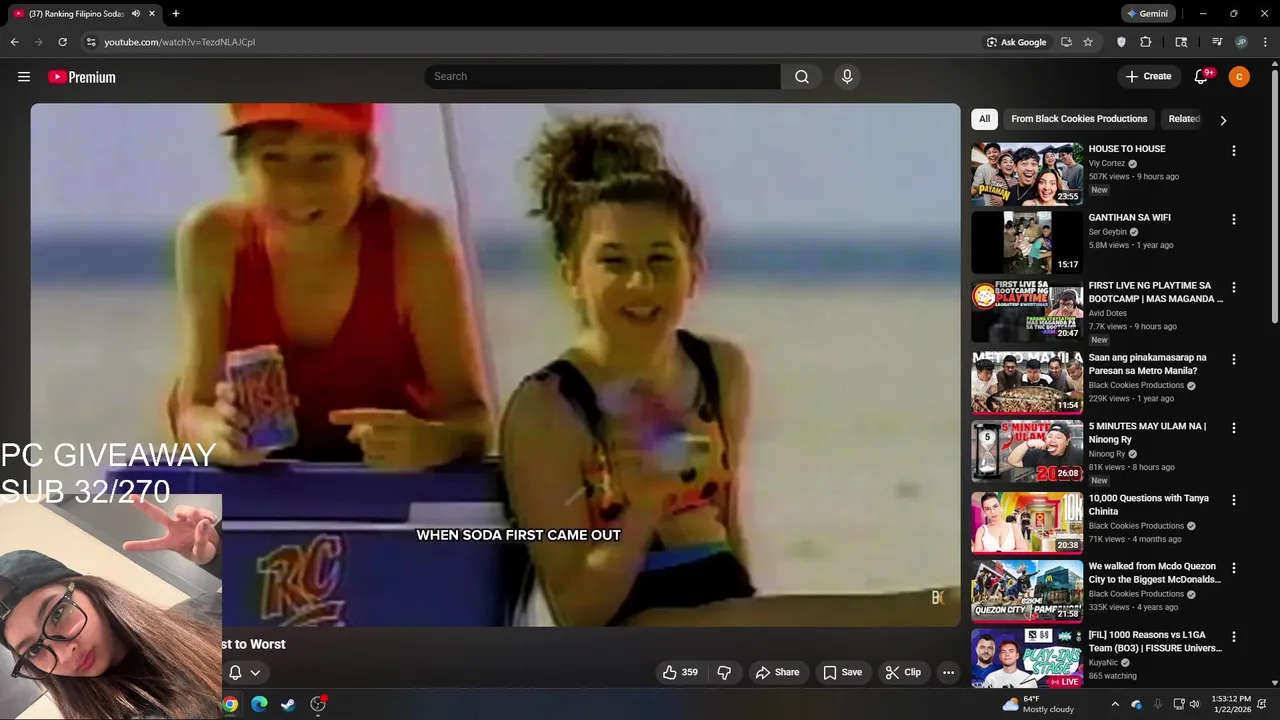Like the video with thumbs up

click(x=680, y=672)
